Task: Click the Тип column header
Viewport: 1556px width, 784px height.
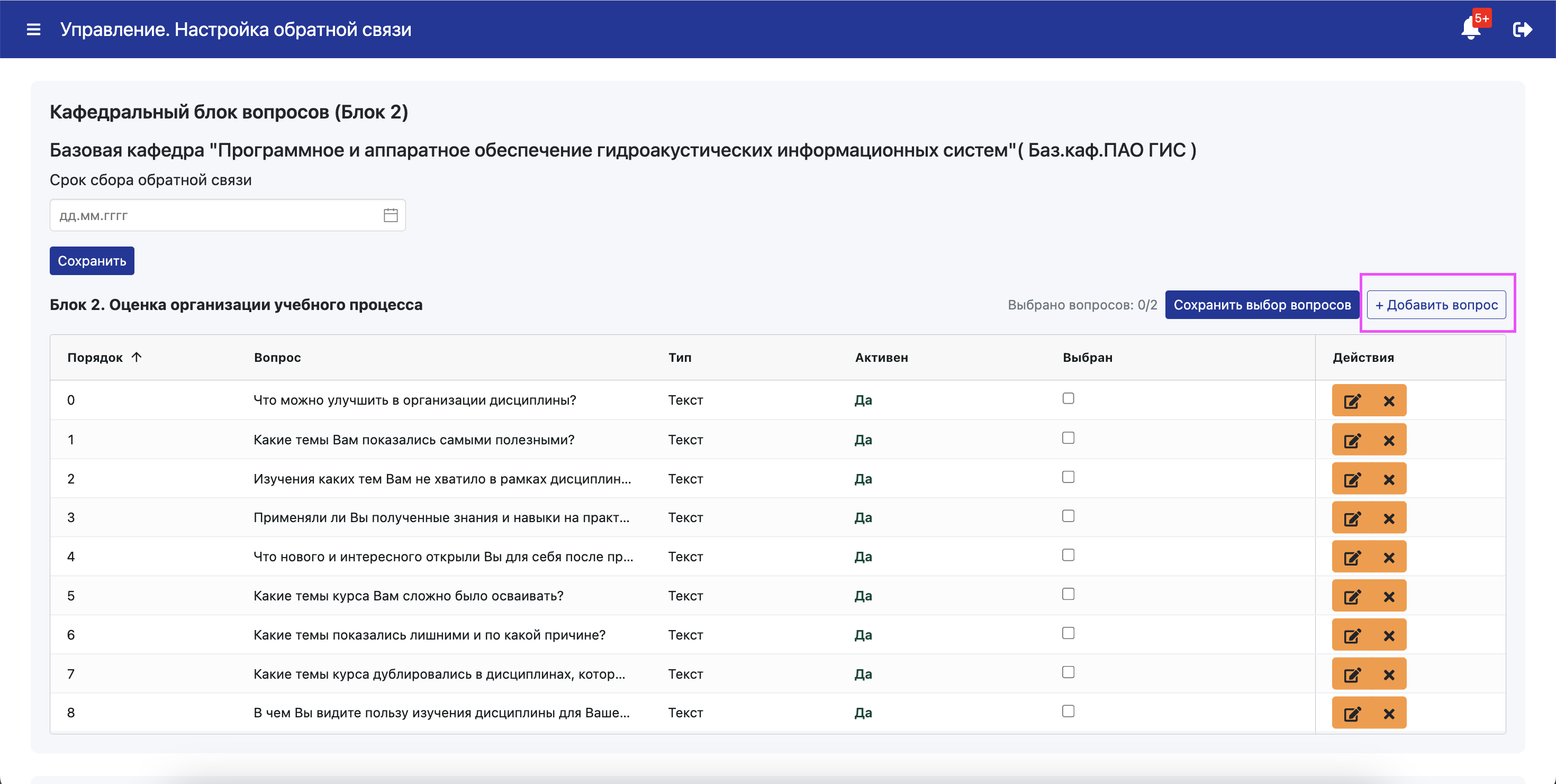Action: 680,357
